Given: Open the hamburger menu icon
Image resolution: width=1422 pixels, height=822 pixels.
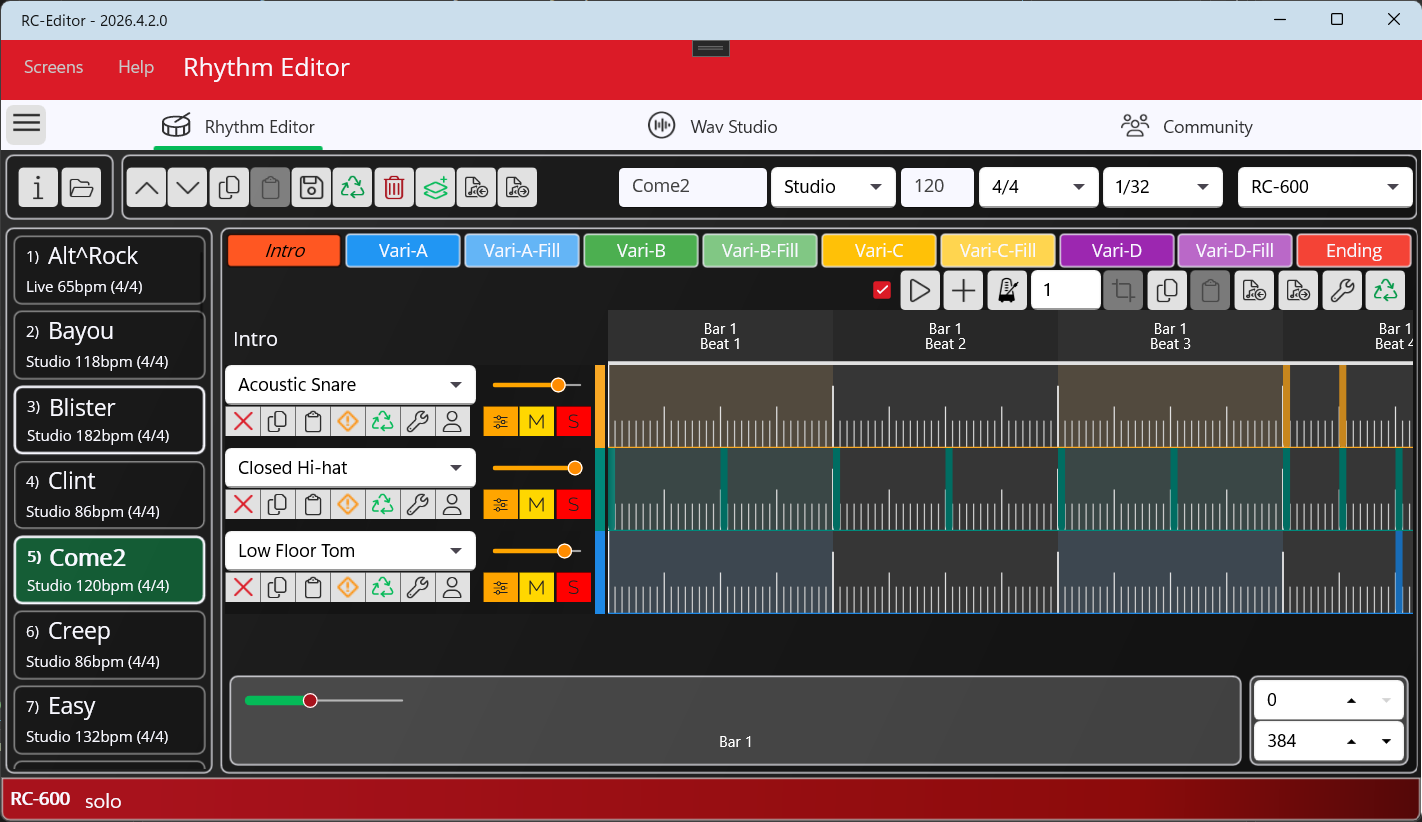Looking at the screenshot, I should pyautogui.click(x=27, y=124).
